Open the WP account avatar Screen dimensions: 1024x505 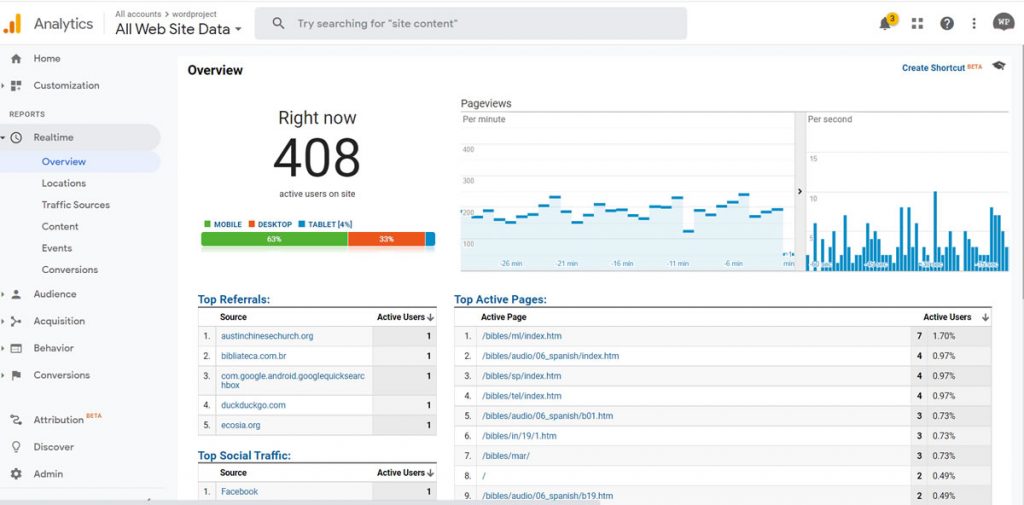point(1003,22)
